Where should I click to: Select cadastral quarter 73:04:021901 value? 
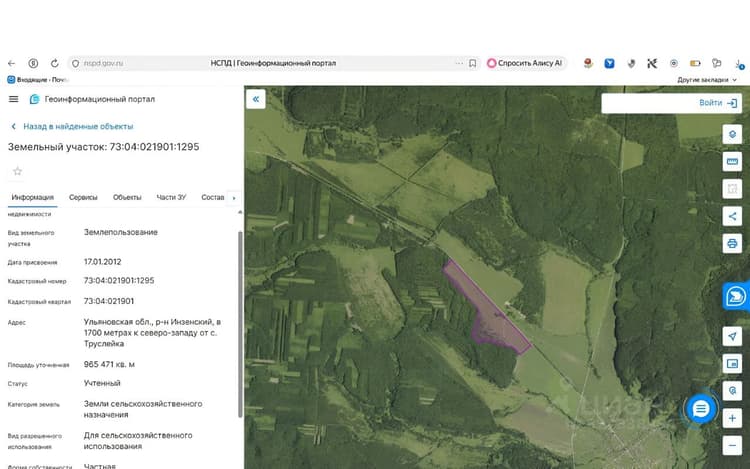coord(109,301)
